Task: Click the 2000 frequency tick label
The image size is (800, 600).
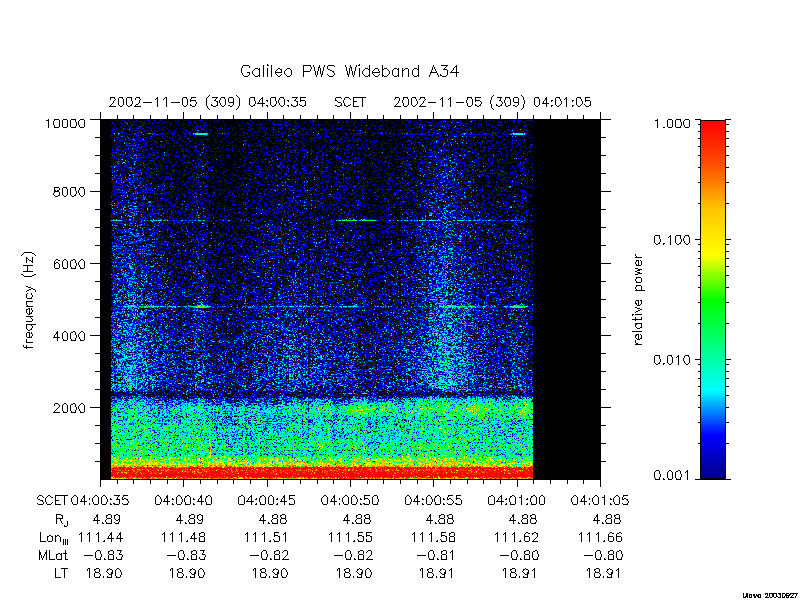Action: [71, 408]
